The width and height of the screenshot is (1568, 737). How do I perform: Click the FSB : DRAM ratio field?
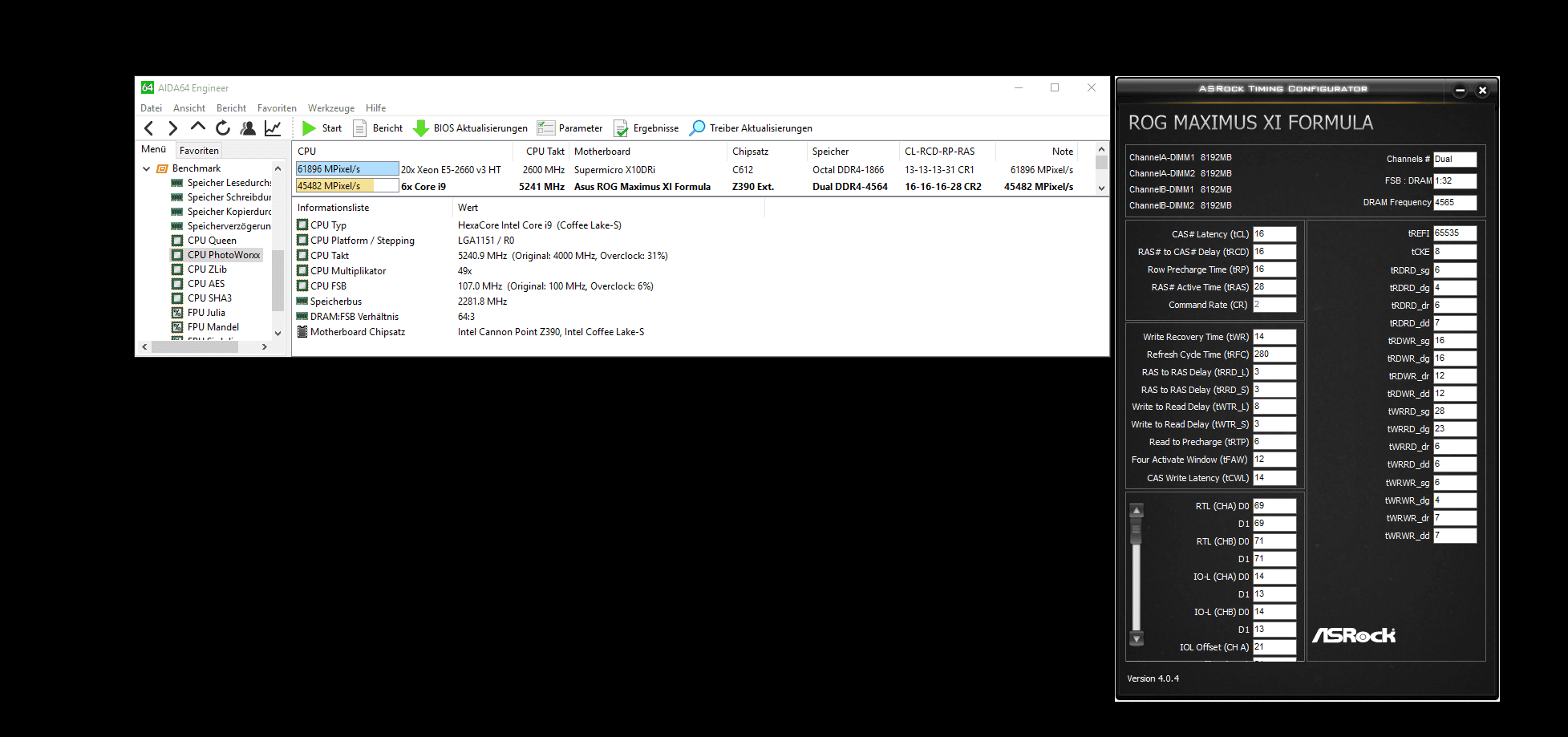pyautogui.click(x=1455, y=180)
